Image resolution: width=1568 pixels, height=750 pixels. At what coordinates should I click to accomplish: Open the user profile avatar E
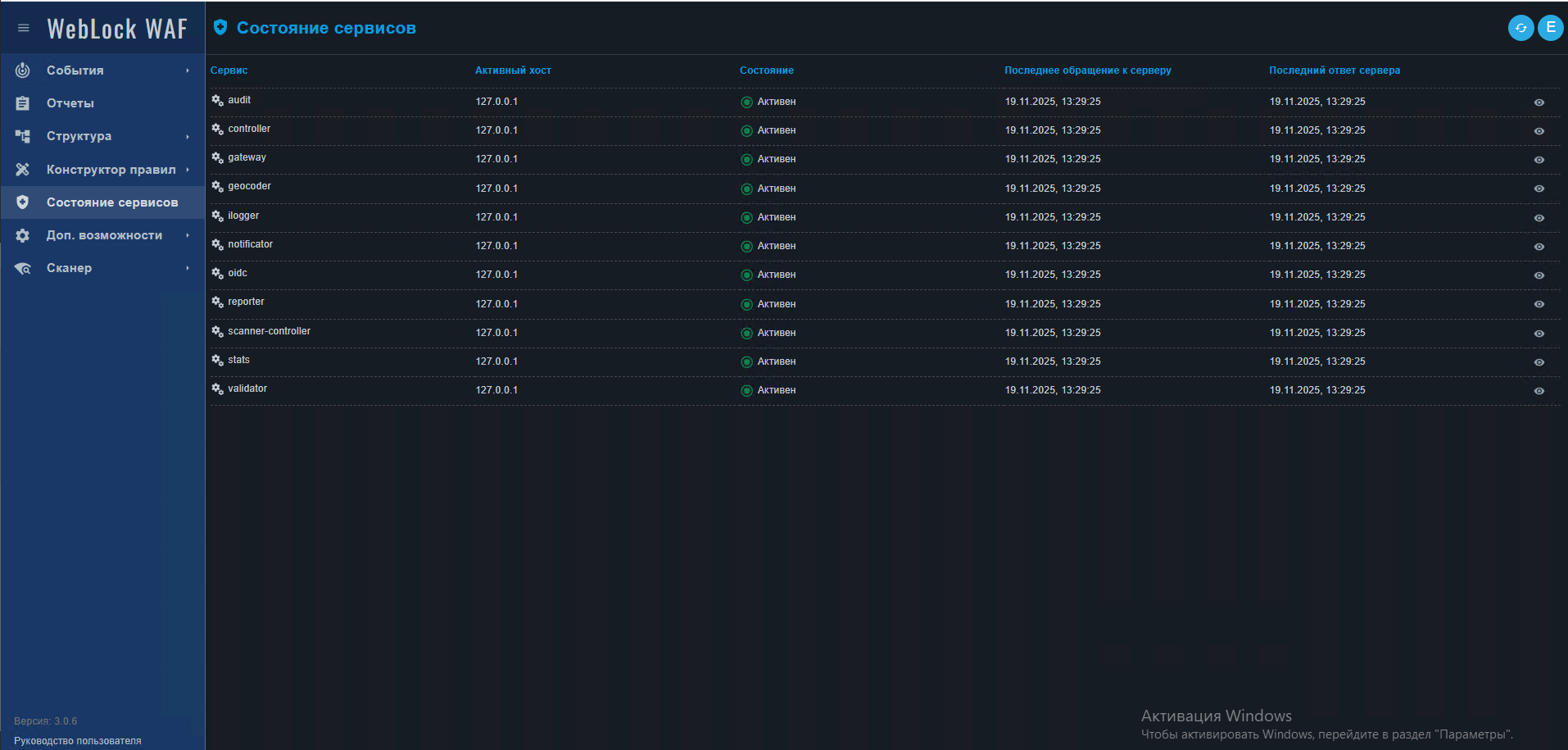coord(1550,28)
